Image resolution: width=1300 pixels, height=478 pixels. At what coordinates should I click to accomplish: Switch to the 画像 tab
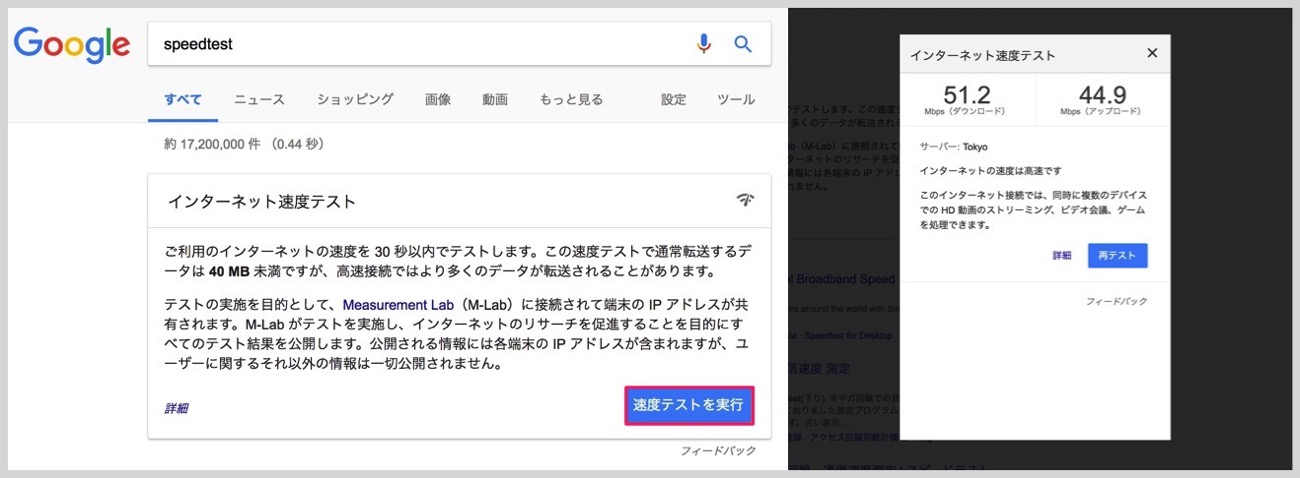click(438, 99)
